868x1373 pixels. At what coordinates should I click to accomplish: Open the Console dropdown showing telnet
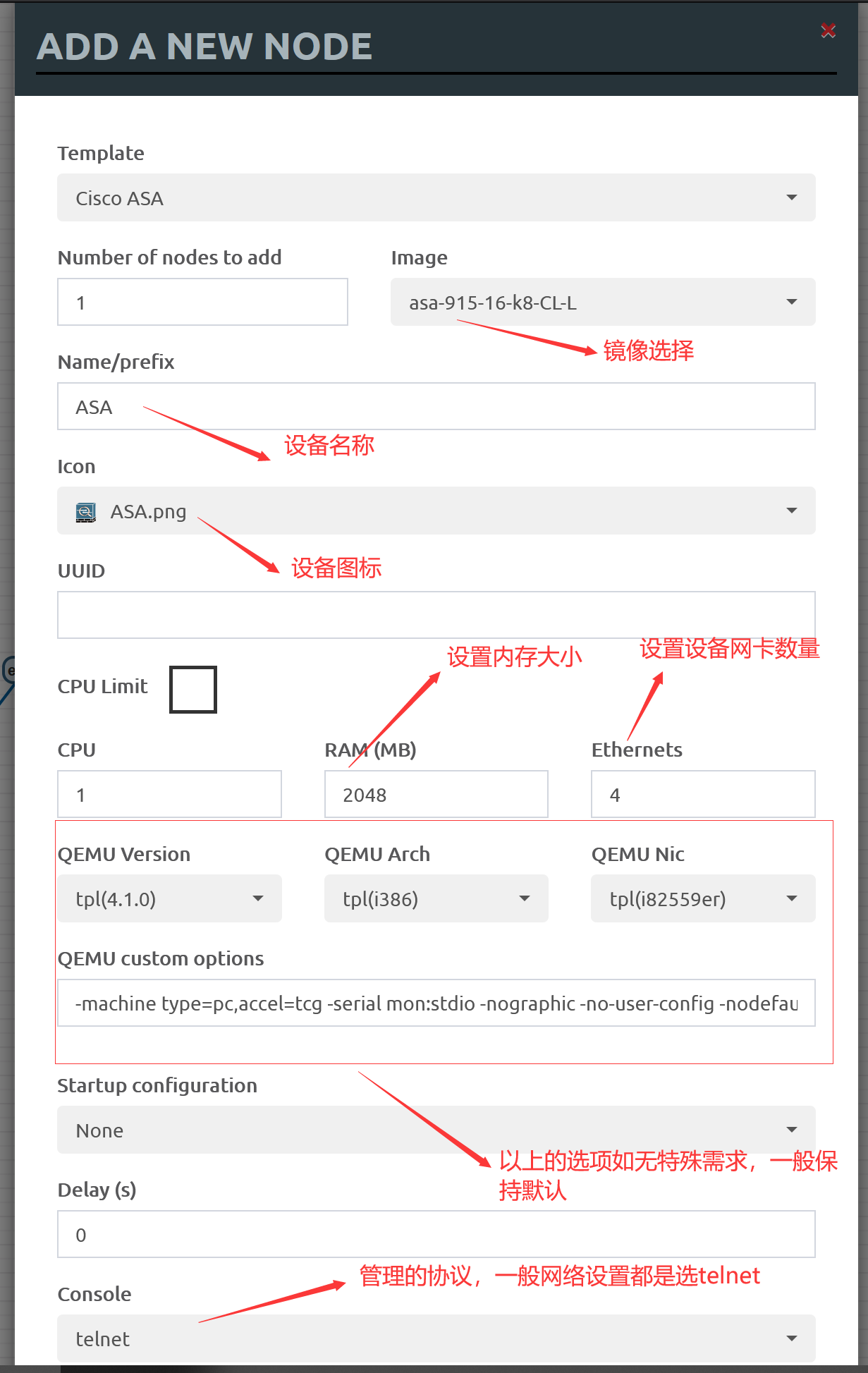tap(436, 1338)
